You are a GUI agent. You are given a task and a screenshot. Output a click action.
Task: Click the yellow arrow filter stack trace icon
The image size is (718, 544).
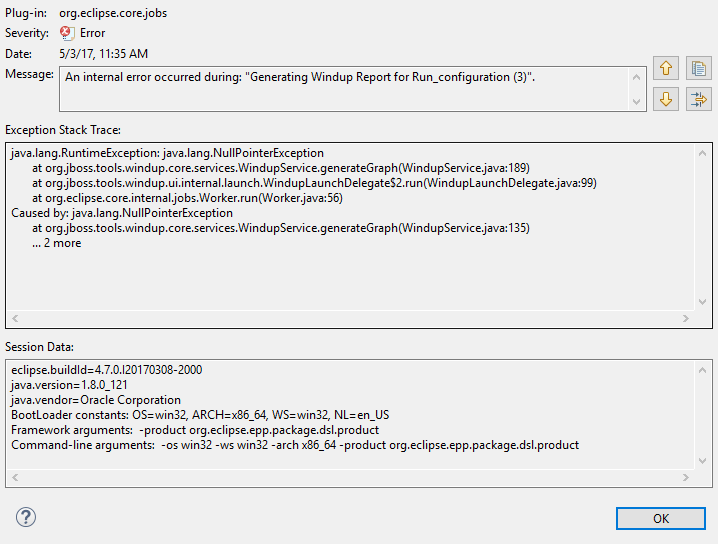[x=698, y=99]
